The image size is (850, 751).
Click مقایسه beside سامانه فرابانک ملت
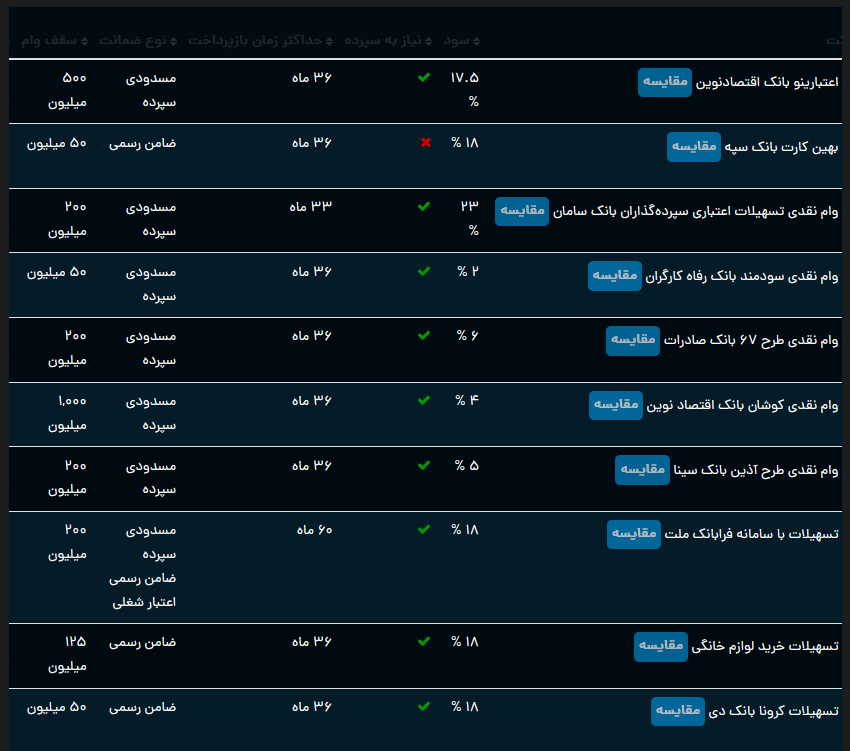point(634,534)
